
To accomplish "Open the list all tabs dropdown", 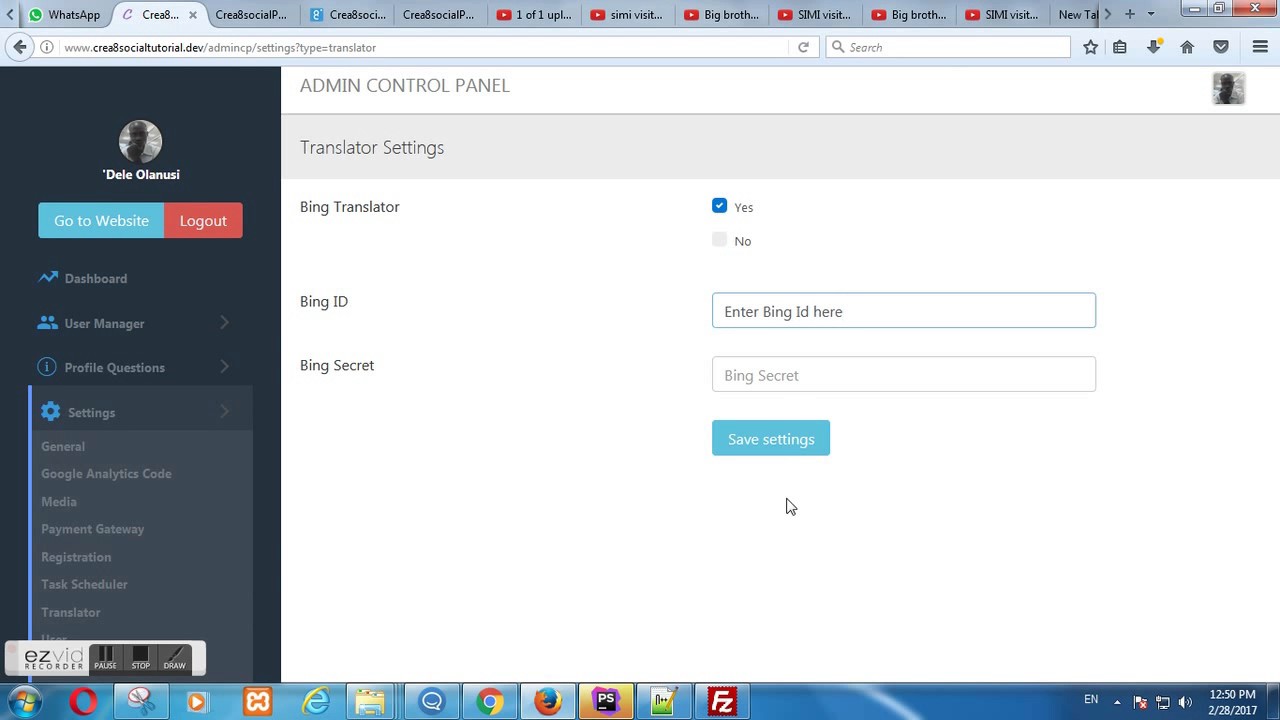I will [x=1151, y=14].
